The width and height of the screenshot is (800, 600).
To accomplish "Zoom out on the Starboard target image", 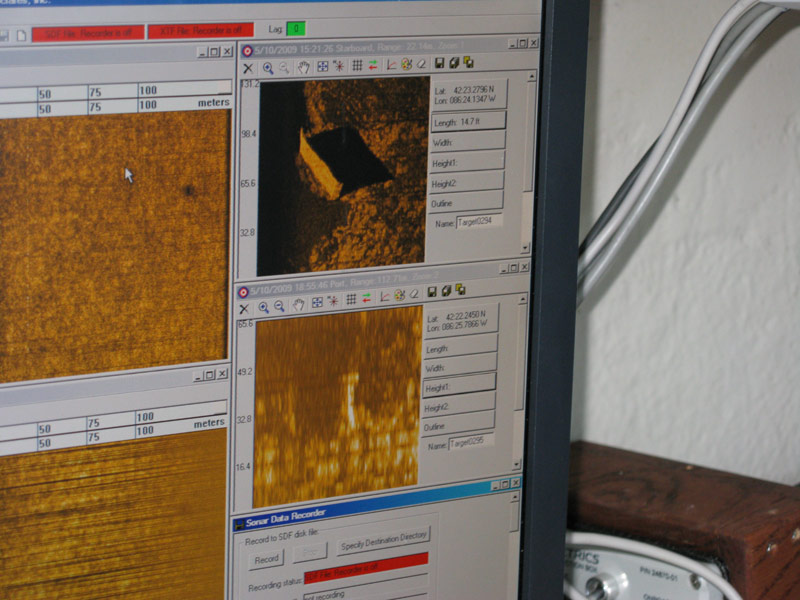I will point(285,67).
